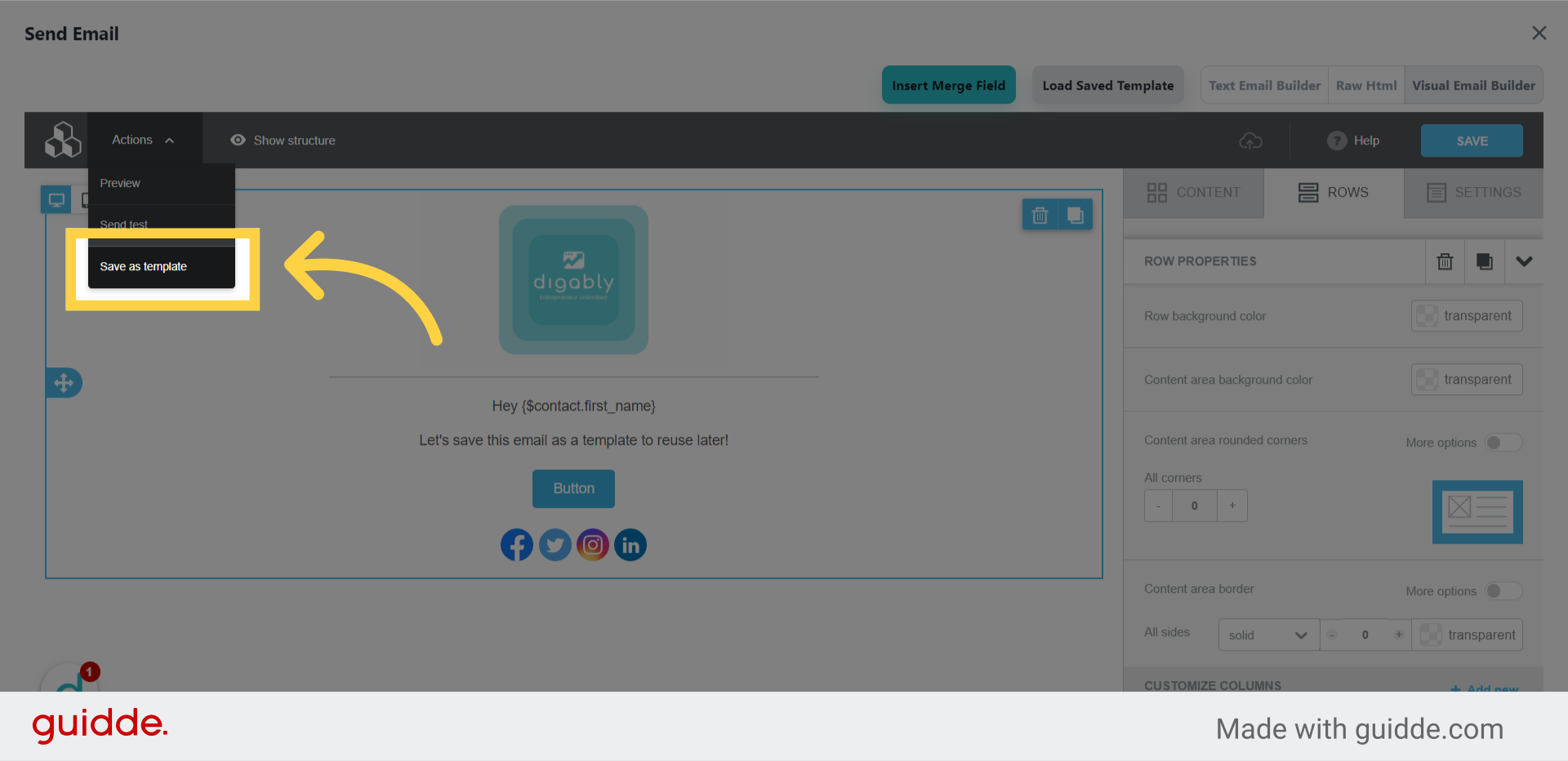Switch to Raw Html mode
This screenshot has height=761, width=1568.
pos(1366,85)
